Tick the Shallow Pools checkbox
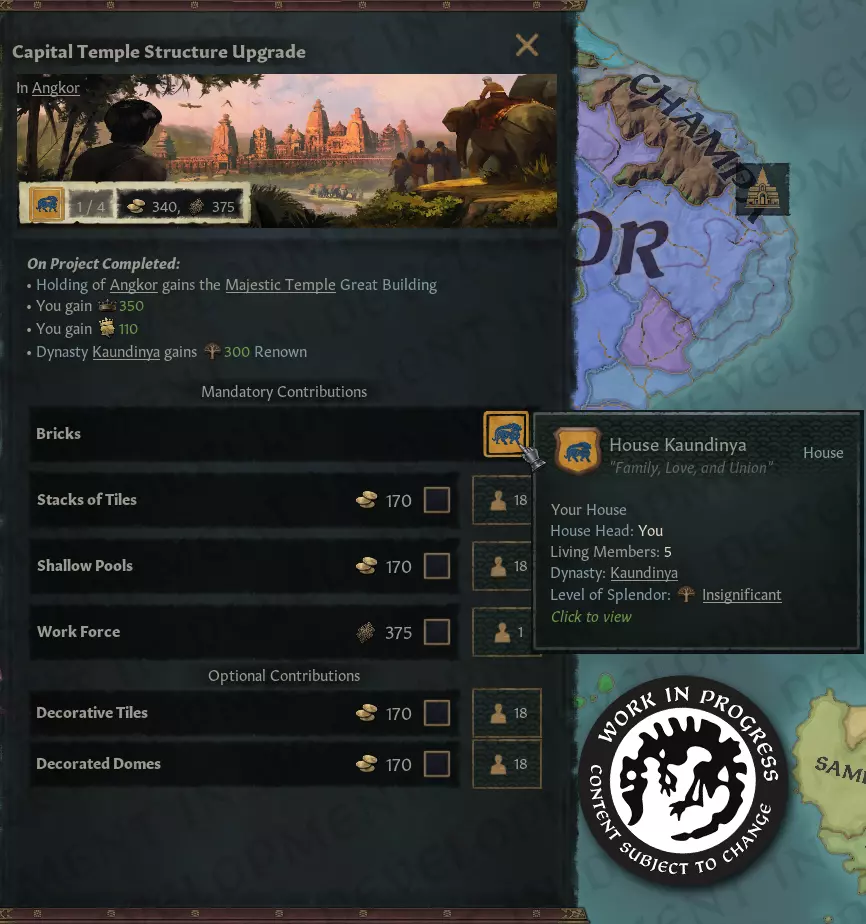 tap(437, 566)
